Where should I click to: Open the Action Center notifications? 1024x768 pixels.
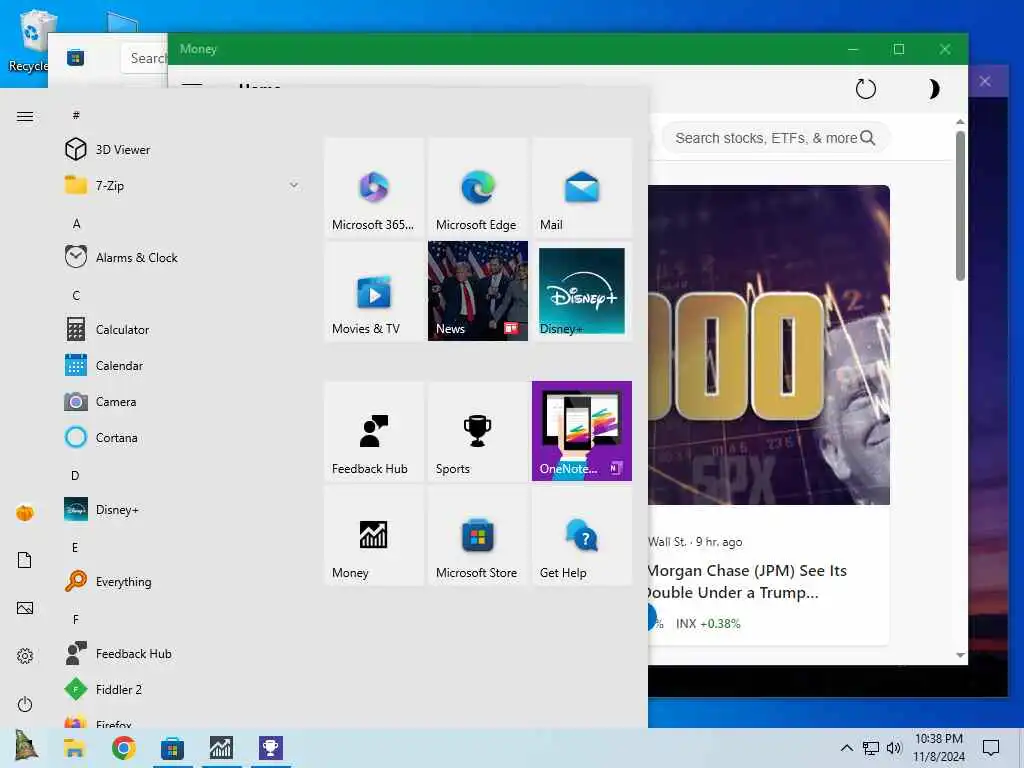991,748
